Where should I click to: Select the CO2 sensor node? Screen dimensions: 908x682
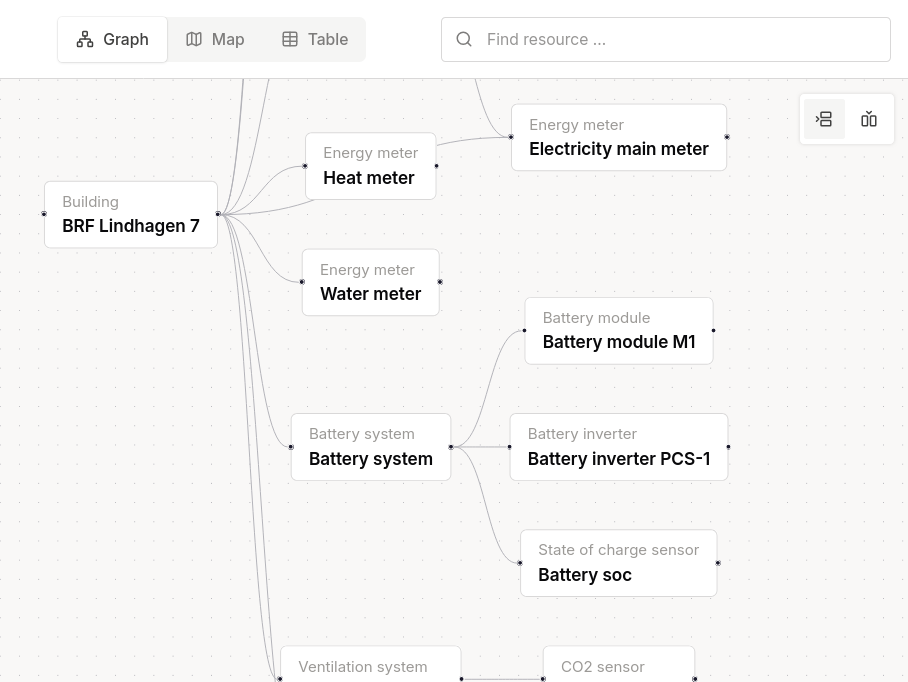pyautogui.click(x=618, y=666)
